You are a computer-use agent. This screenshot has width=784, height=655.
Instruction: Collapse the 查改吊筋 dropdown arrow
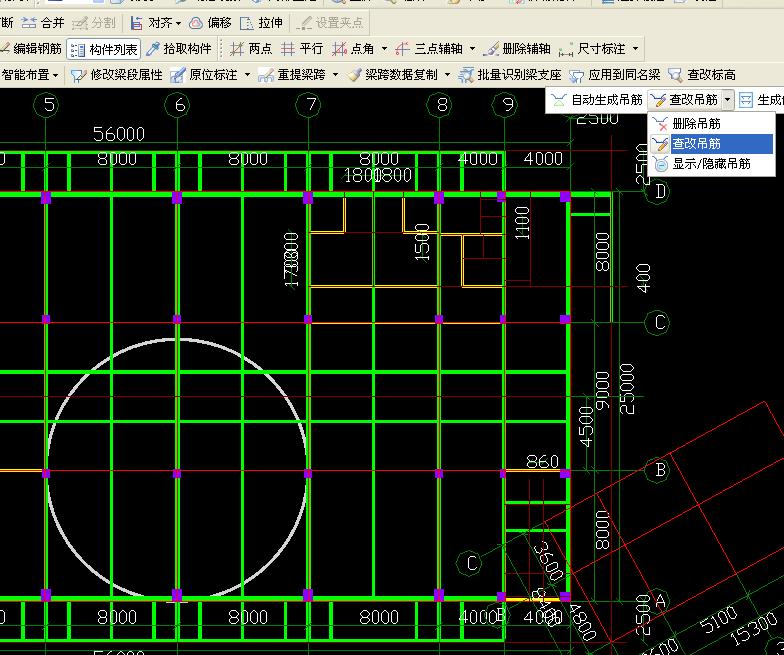728,100
